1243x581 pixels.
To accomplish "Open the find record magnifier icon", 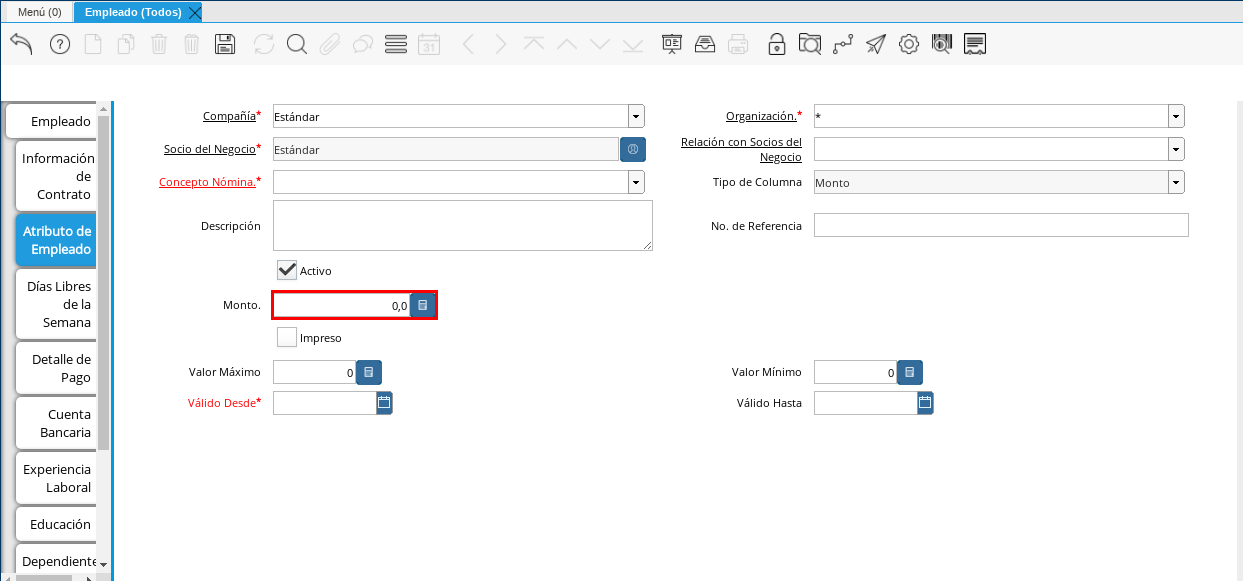I will tap(297, 44).
